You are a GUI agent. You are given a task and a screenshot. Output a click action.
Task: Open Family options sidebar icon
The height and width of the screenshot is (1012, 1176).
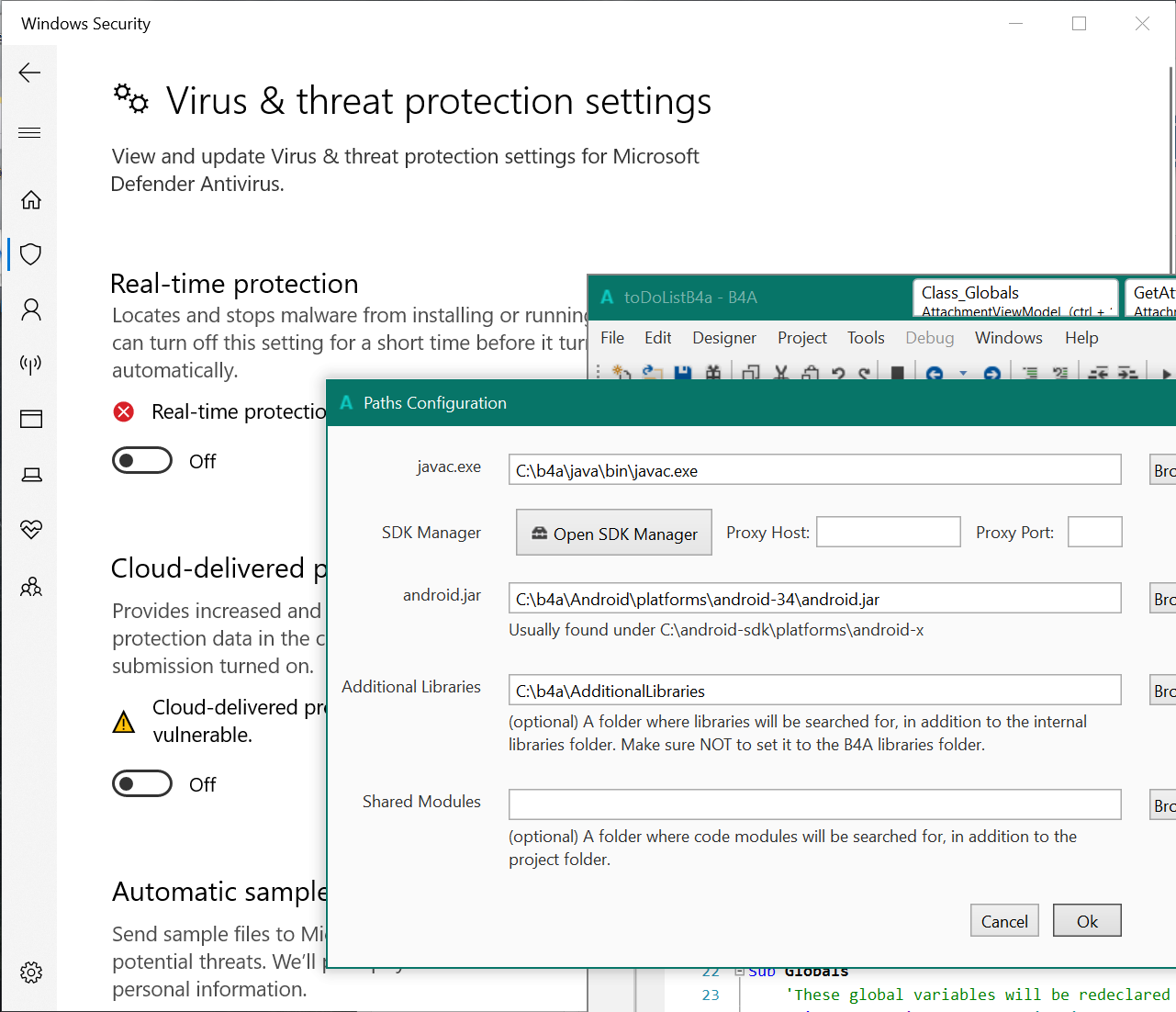point(31,587)
